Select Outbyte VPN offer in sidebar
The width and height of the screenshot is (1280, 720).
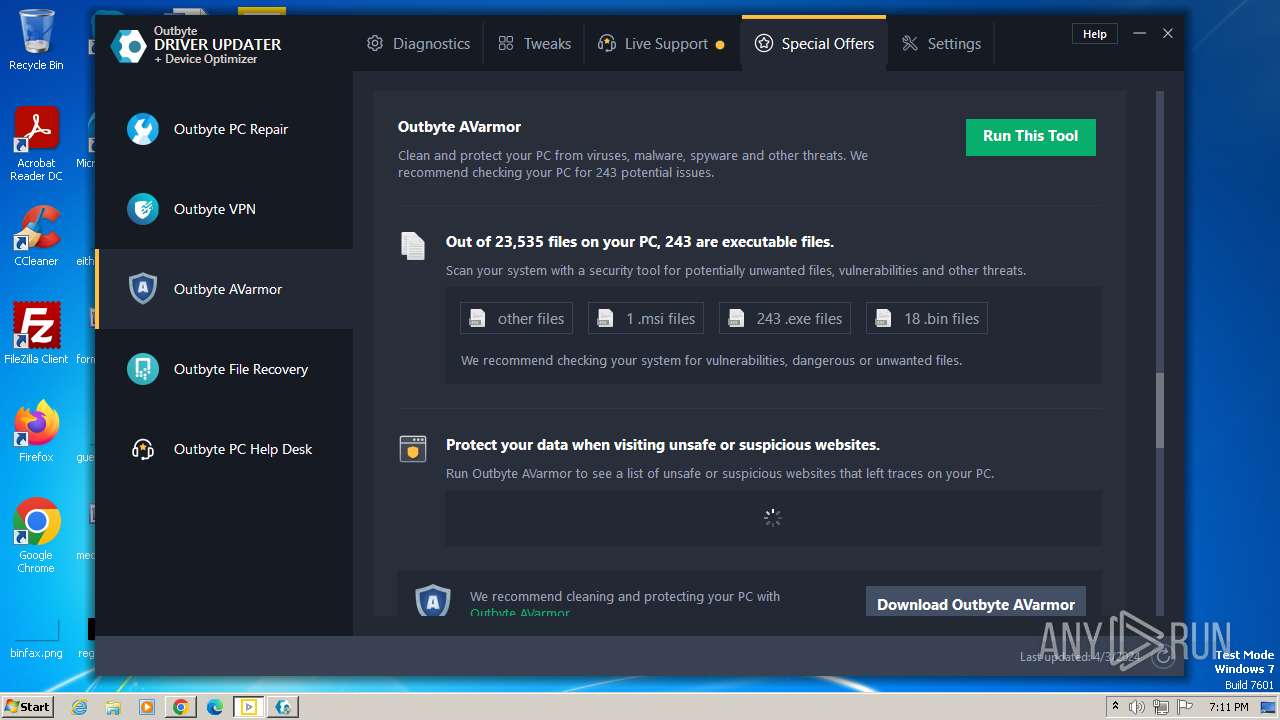point(224,209)
